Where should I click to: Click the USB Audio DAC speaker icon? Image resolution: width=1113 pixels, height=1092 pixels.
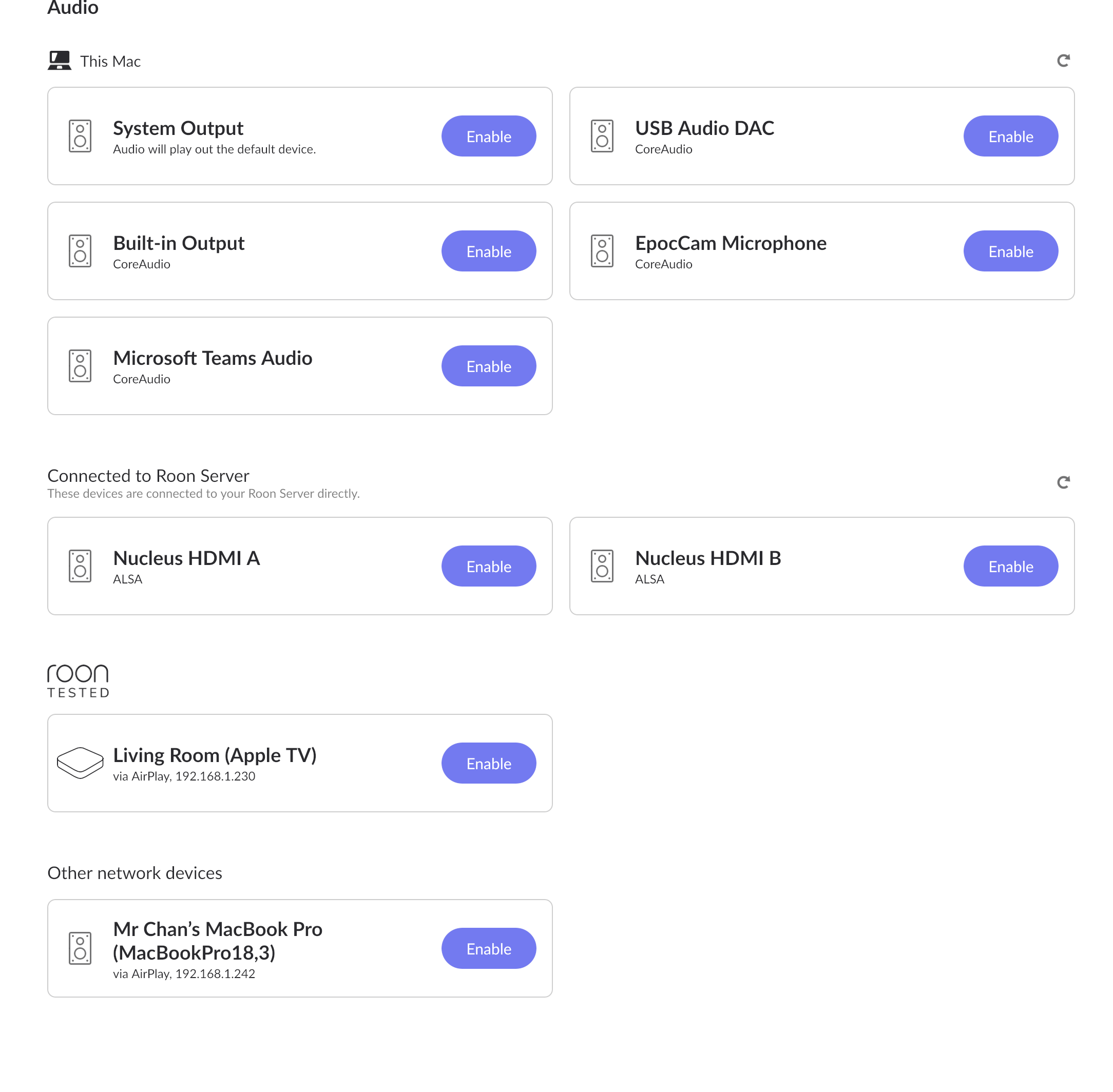click(602, 136)
